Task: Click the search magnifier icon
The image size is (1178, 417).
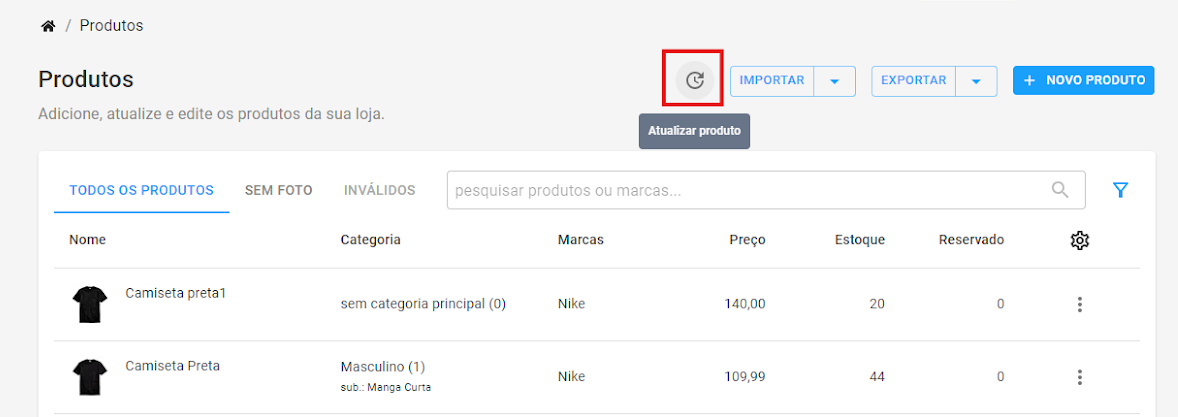Action: [1060, 189]
